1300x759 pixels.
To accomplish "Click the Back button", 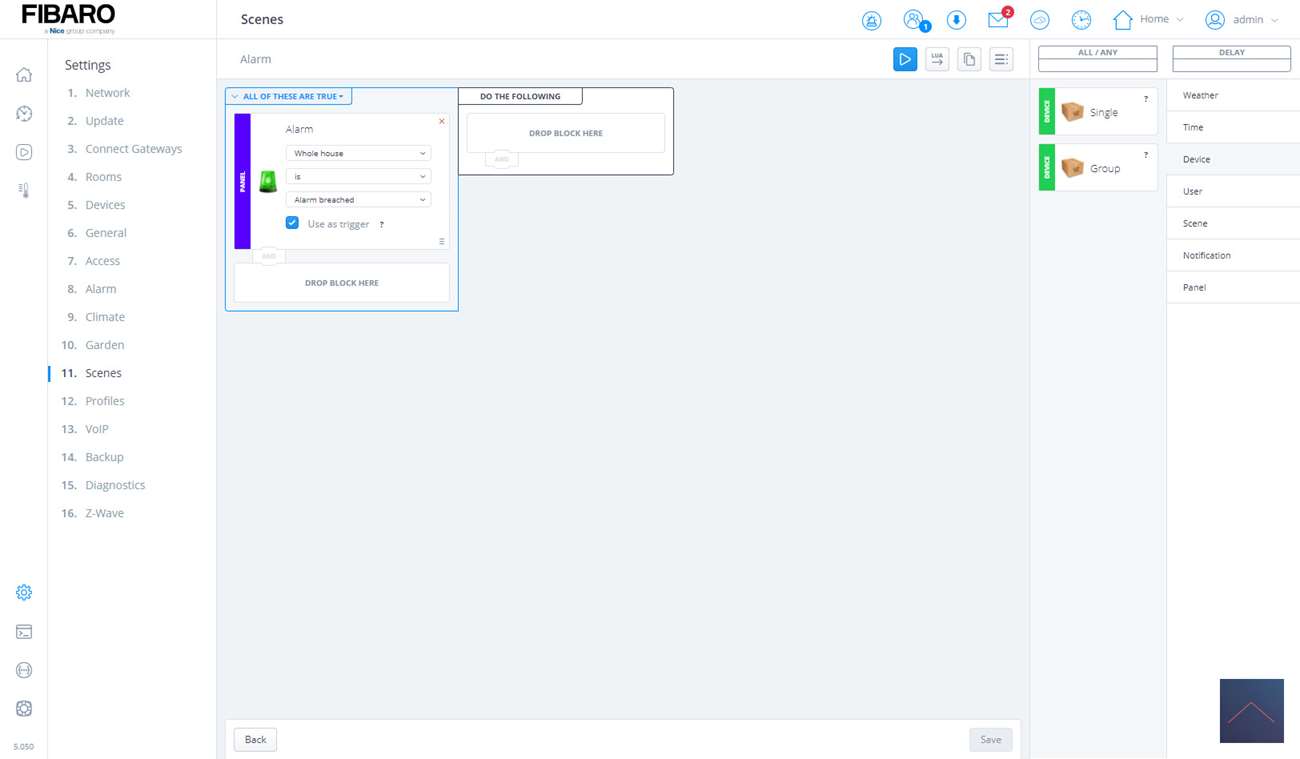I will [x=255, y=740].
